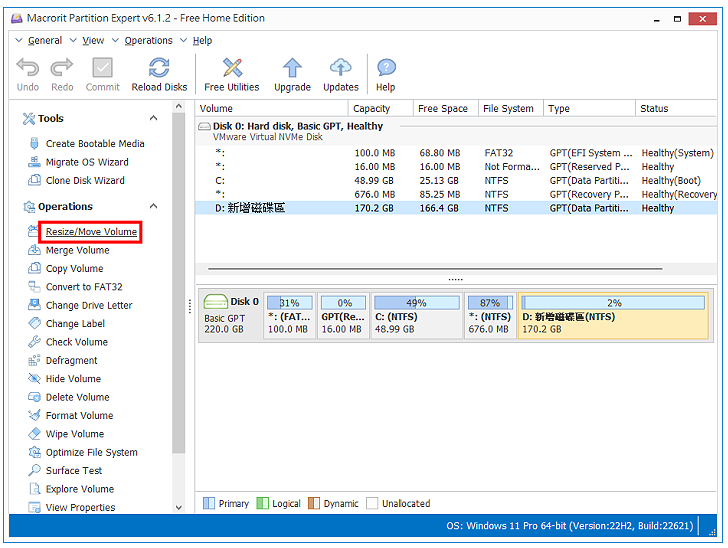The image size is (728, 548).
Task: Click the Undo toolbar icon
Action: (x=27, y=67)
